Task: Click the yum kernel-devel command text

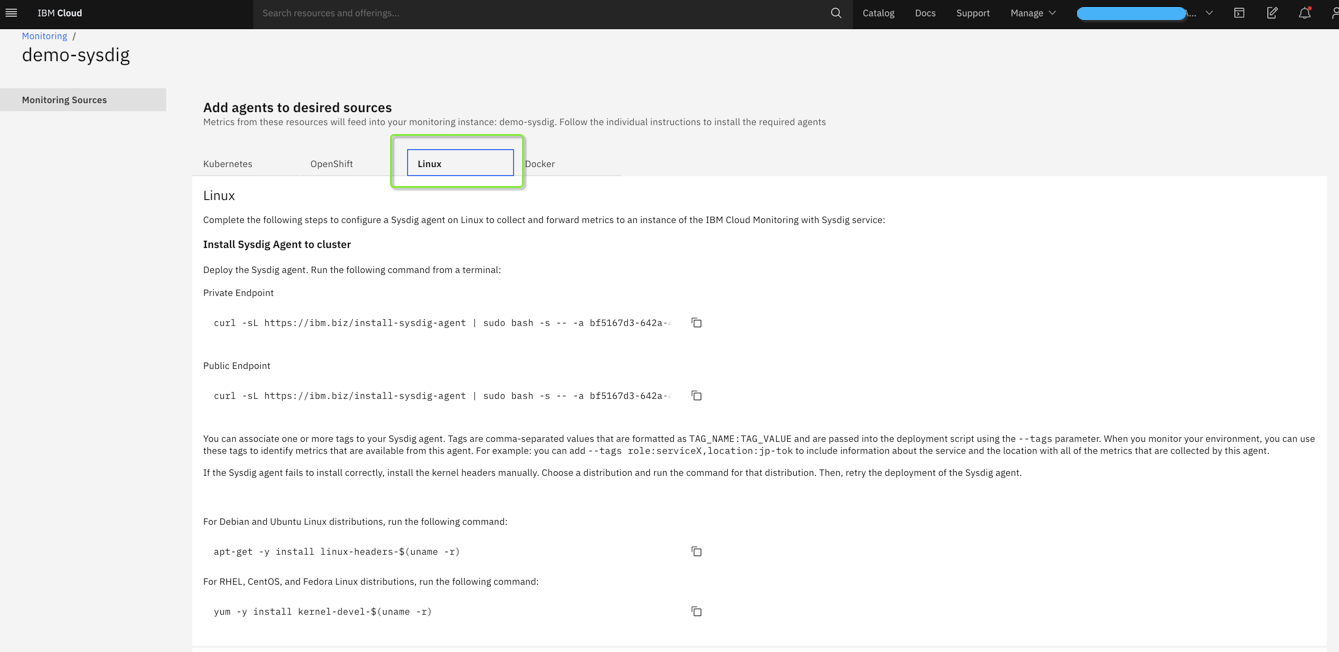Action: [323, 612]
